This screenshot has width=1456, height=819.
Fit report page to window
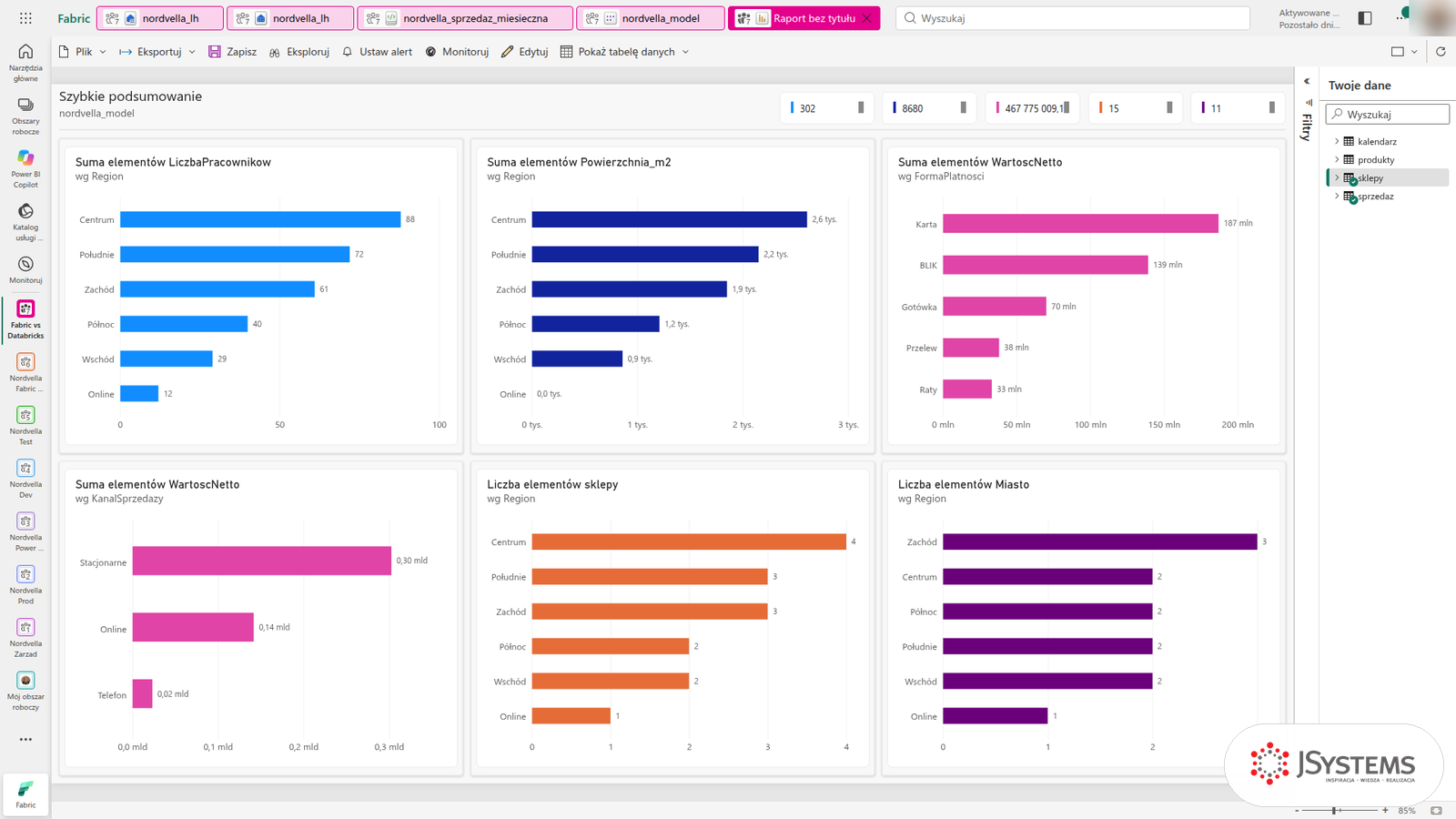coord(1436,810)
